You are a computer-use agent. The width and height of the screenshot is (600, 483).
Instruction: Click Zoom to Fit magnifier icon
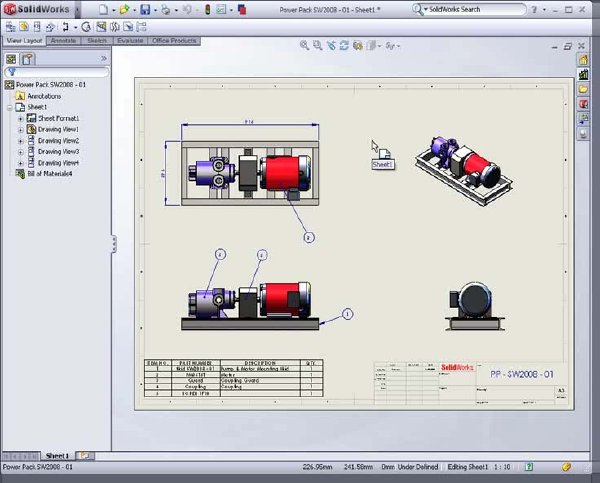pyautogui.click(x=304, y=46)
